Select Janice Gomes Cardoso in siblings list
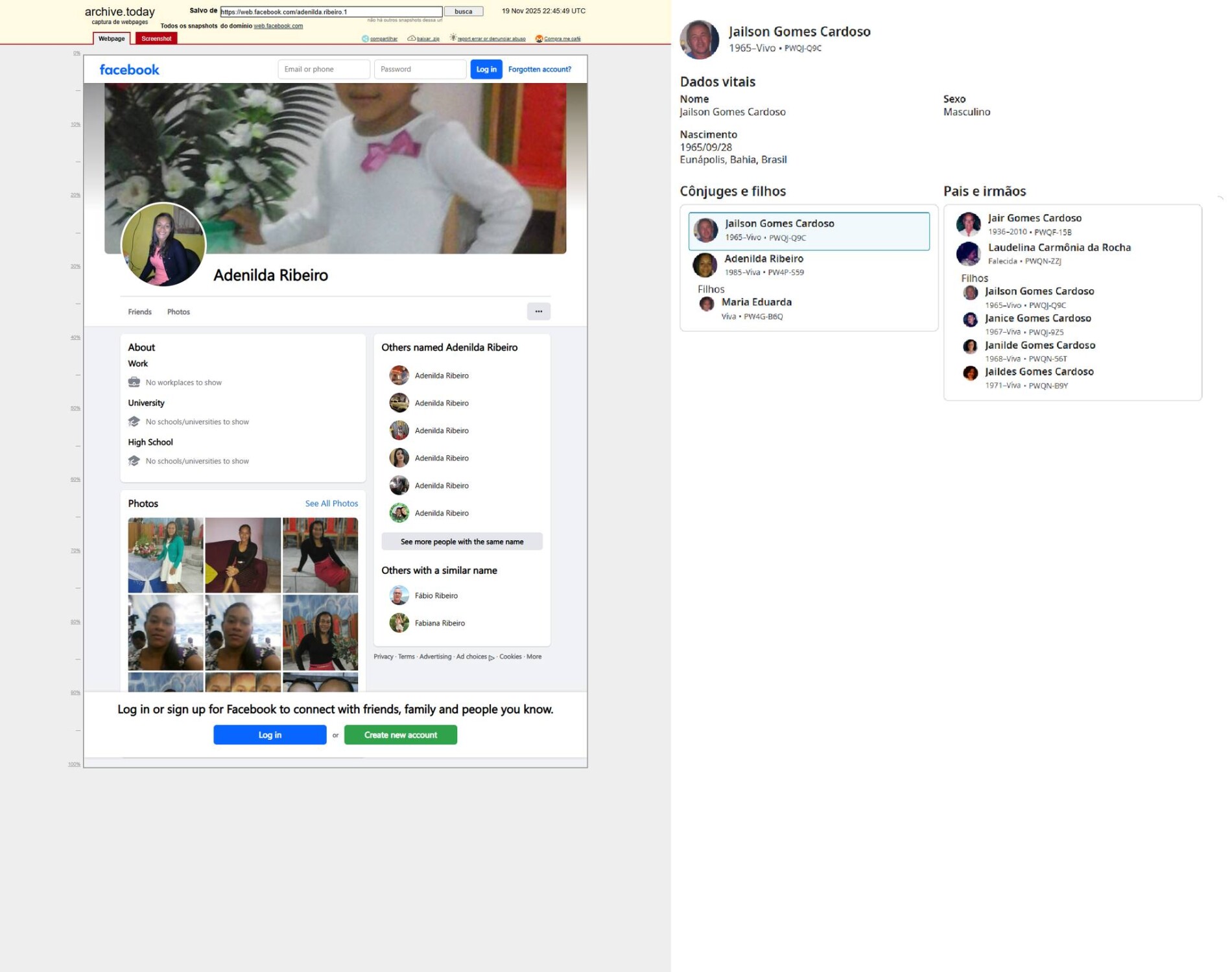Screen dimensions: 1232x972 (x=1037, y=318)
